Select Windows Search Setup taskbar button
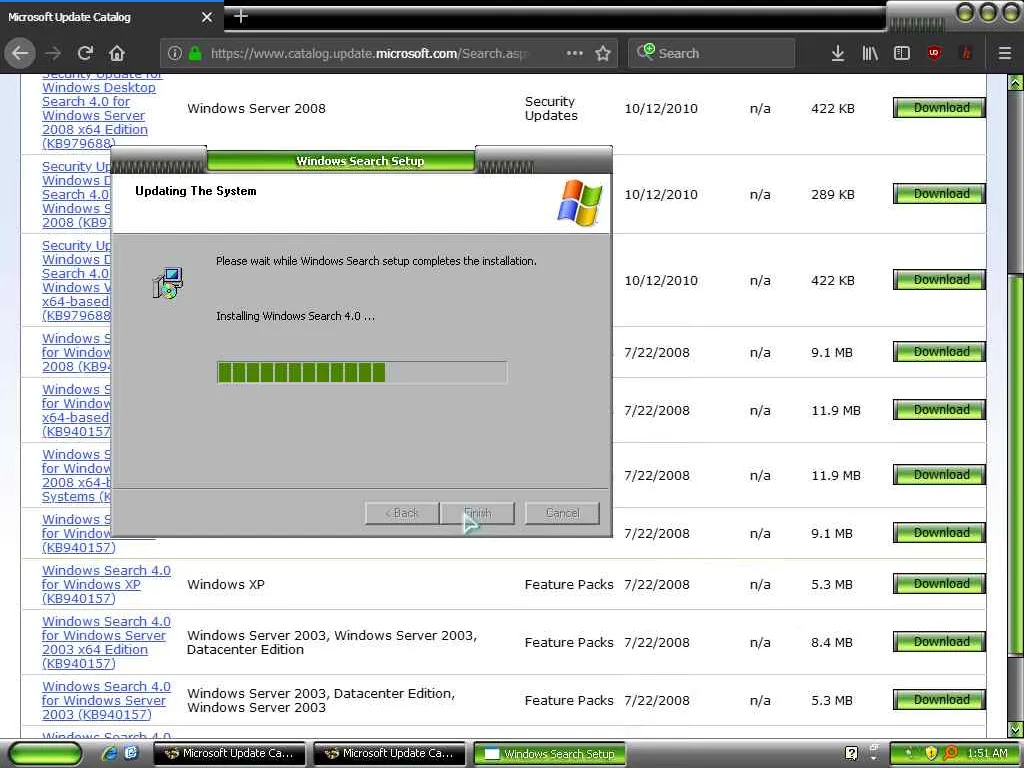Screen dimensions: 1024x768 click(550, 754)
